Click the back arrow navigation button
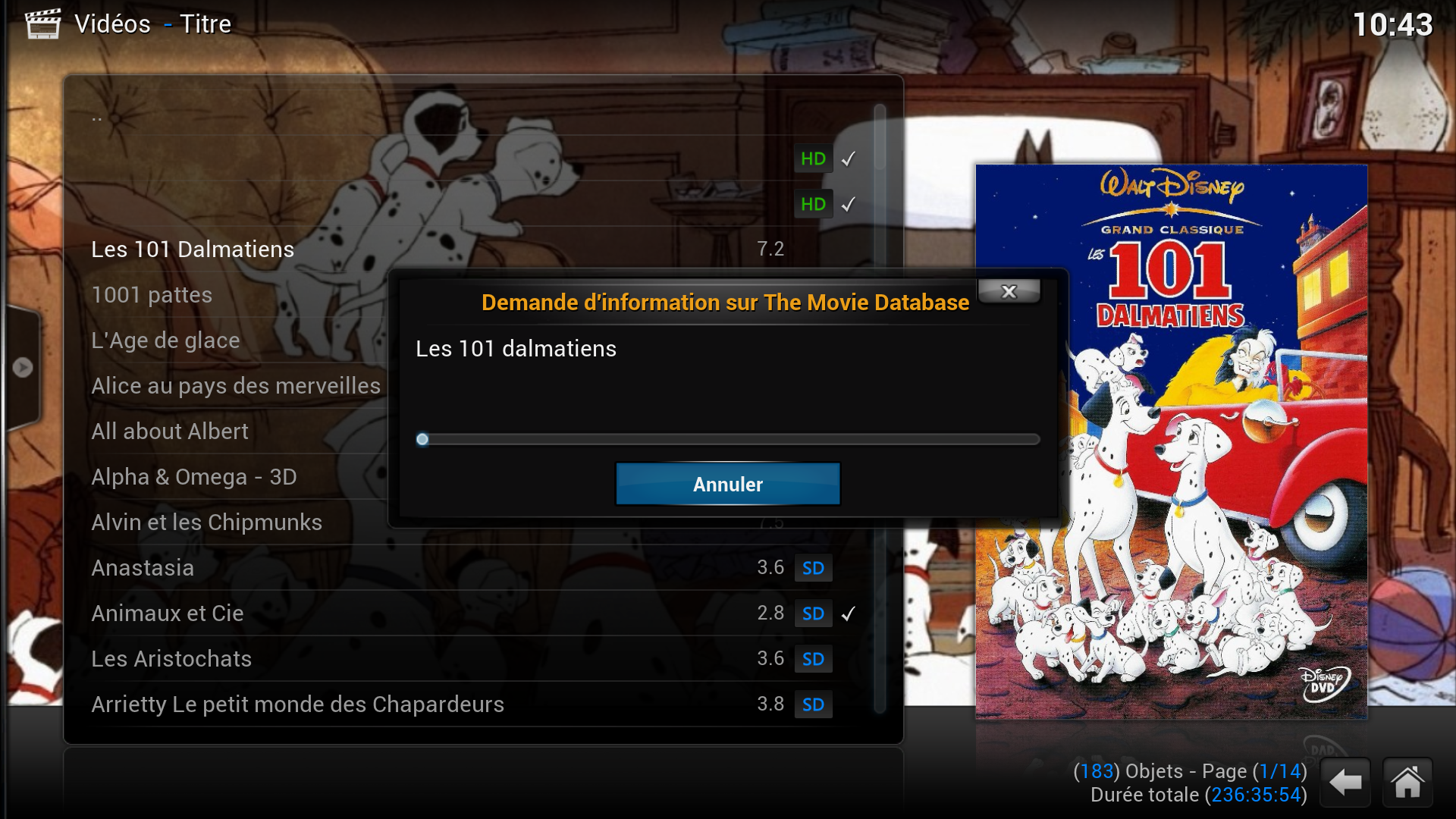 coord(1345,782)
